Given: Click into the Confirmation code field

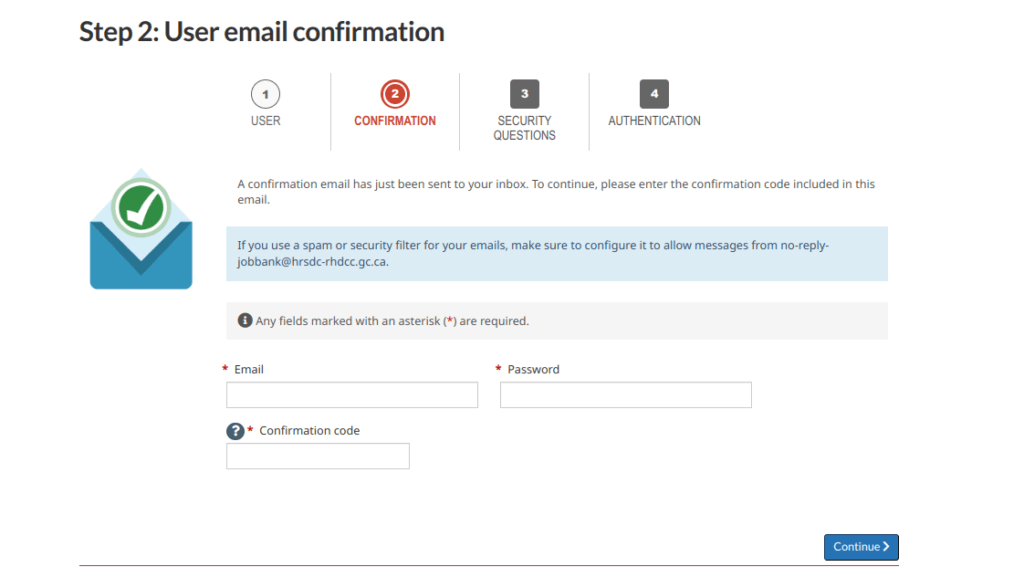Looking at the screenshot, I should pyautogui.click(x=318, y=456).
